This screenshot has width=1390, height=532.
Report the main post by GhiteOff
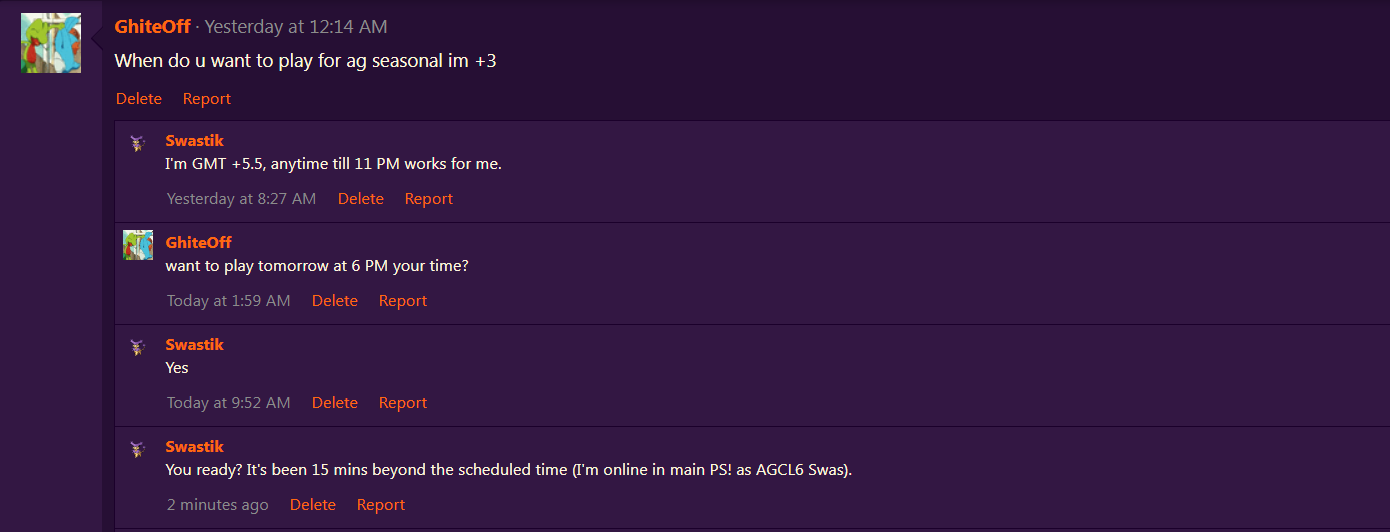207,99
